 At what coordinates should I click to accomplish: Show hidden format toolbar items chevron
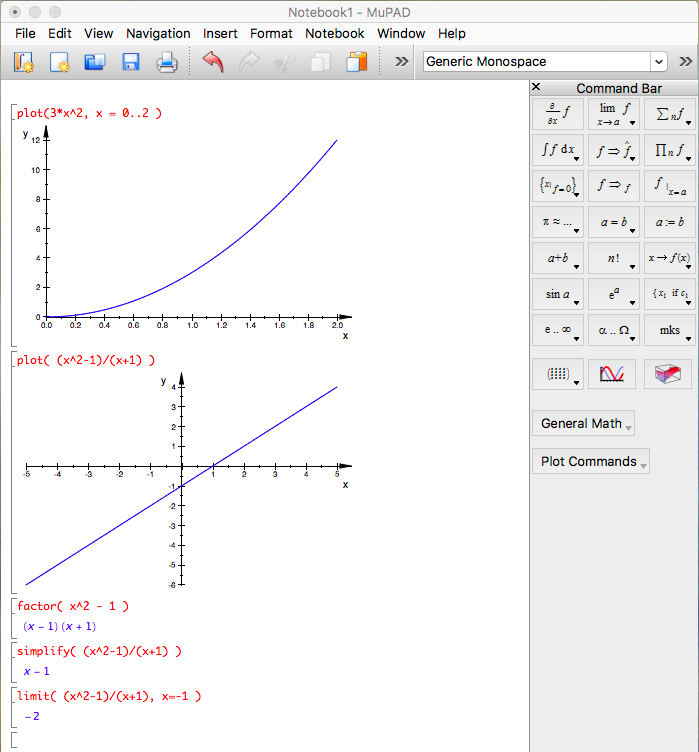coord(686,62)
